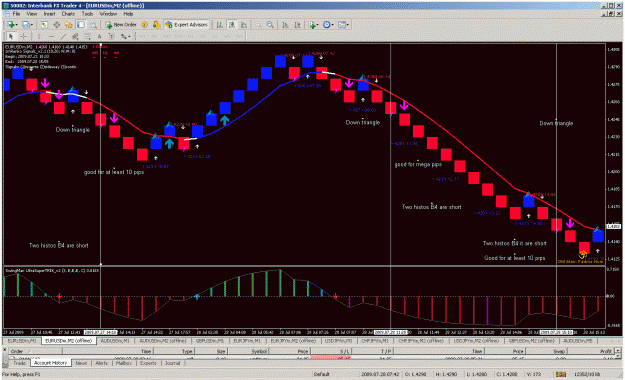Screen dimensions: 625x380
Task: Open the News tab in Terminal
Action: [x=81, y=363]
